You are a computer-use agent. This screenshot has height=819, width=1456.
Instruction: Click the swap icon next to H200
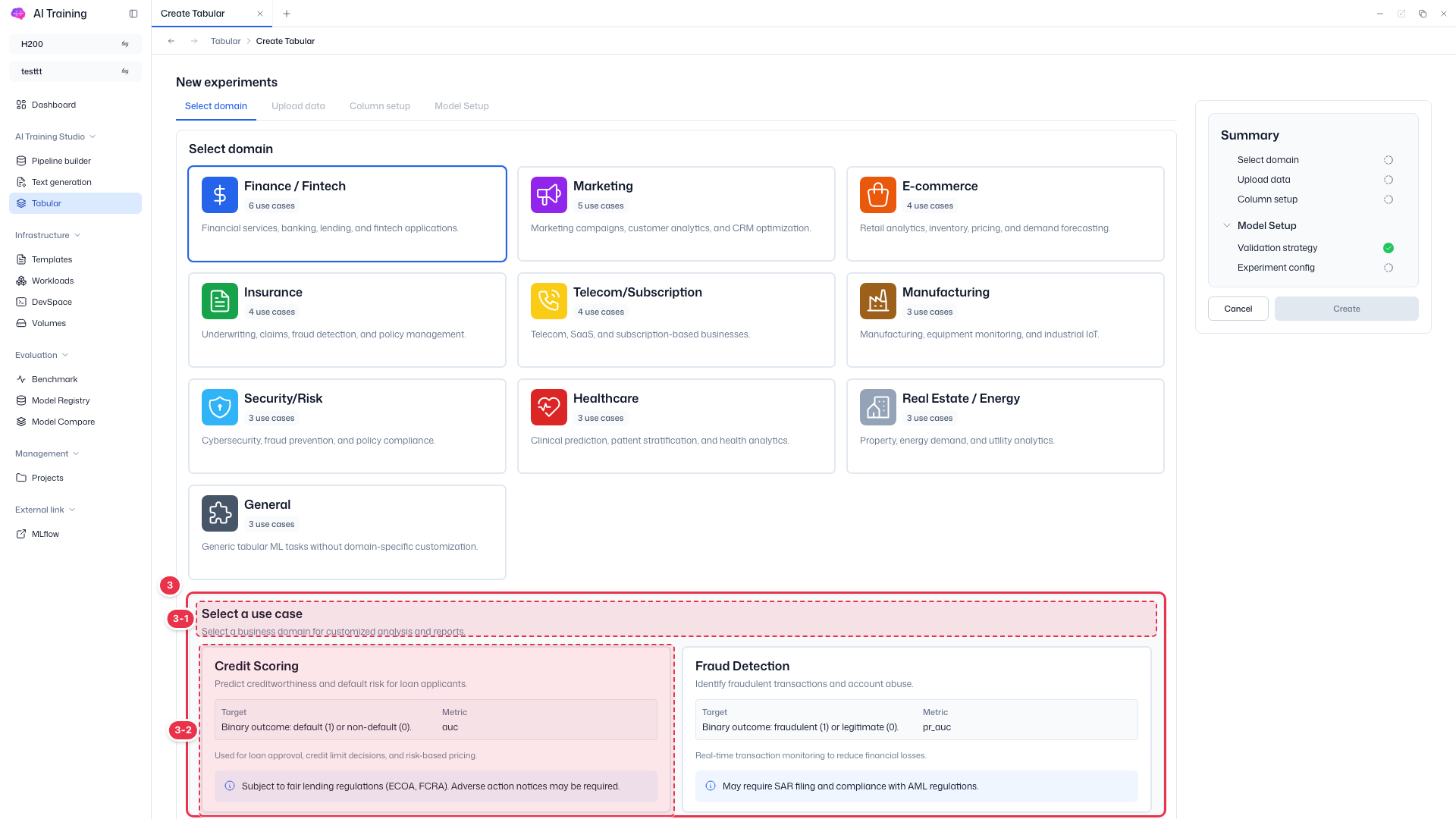(x=125, y=44)
